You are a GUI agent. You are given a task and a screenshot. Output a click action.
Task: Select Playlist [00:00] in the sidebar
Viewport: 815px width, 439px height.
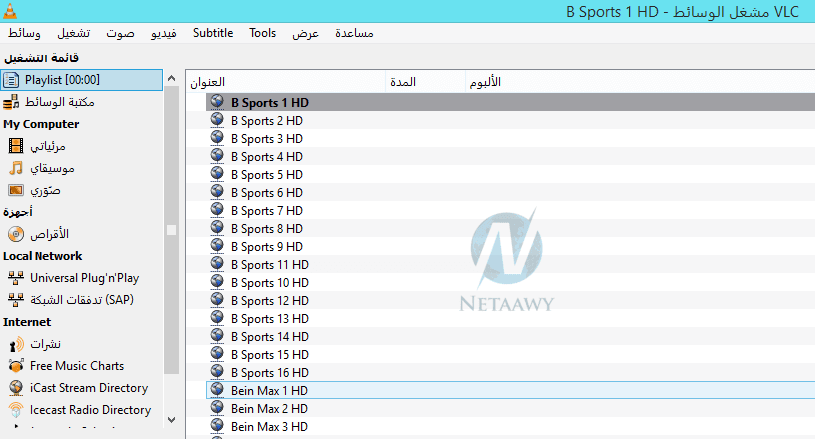click(x=82, y=80)
